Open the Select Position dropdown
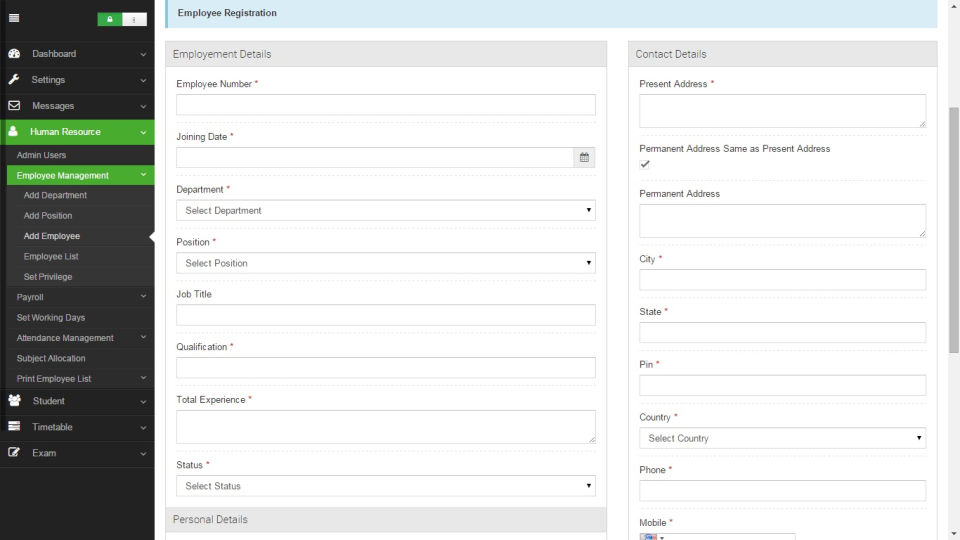960x540 pixels. [x=385, y=263]
